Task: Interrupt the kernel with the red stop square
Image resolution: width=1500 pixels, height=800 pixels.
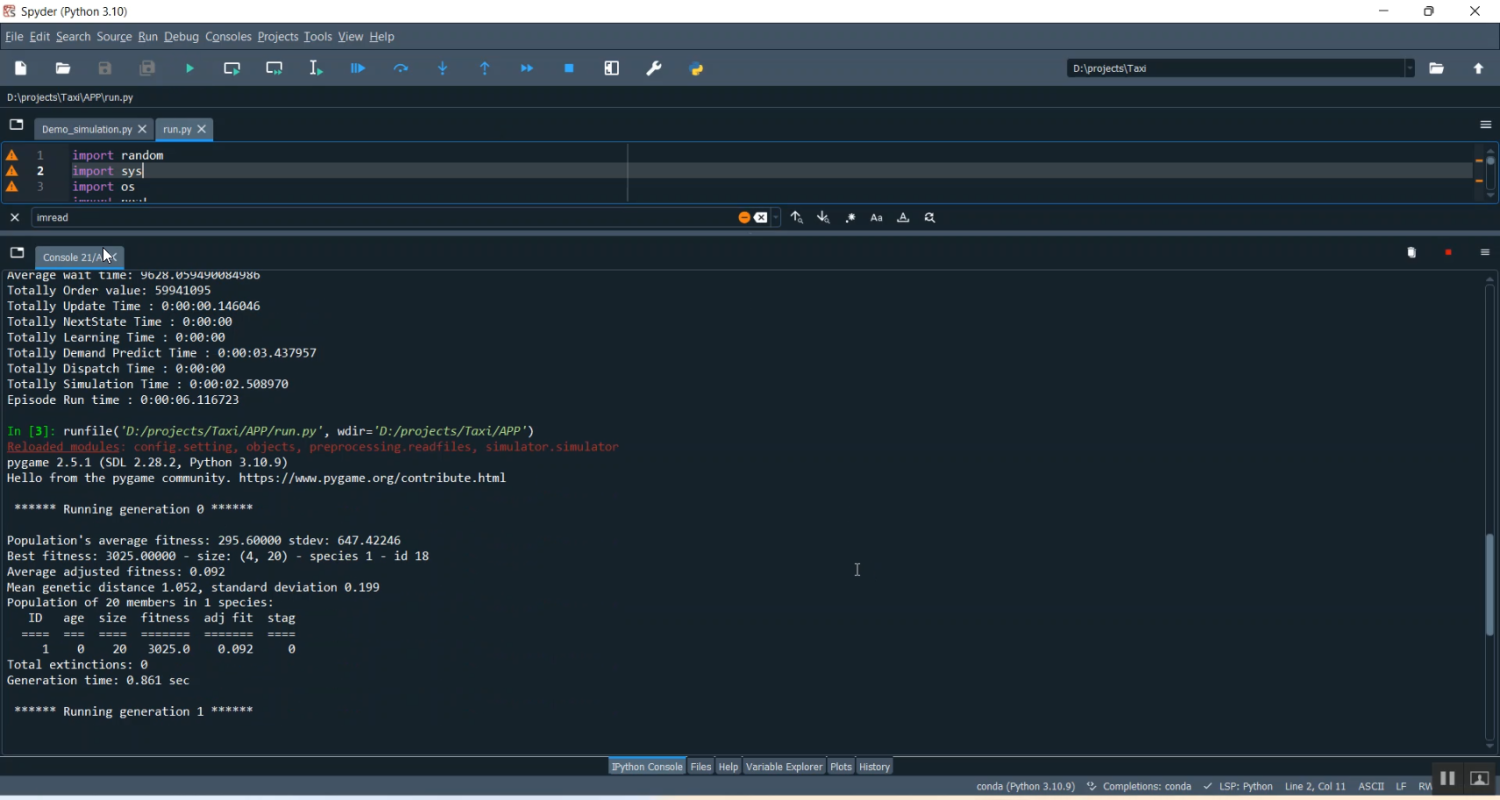Action: [1448, 253]
